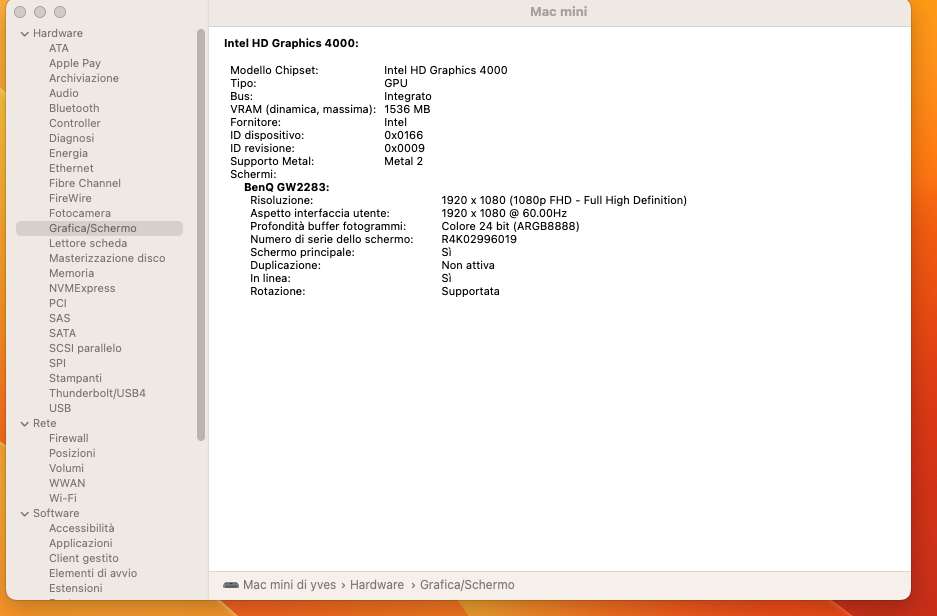Click the Colore 24 bit (ARGB8888) value
Screen dimensions: 937x616
tap(510, 226)
